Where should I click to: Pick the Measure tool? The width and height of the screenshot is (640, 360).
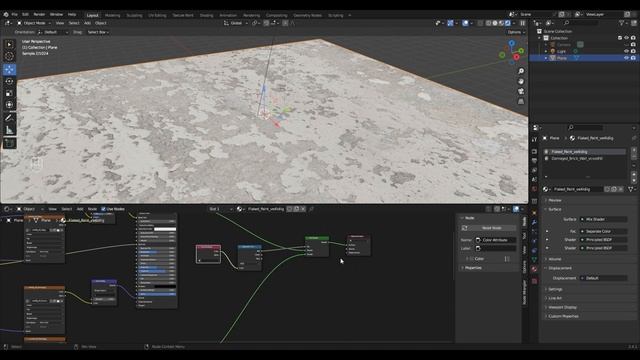(9, 130)
